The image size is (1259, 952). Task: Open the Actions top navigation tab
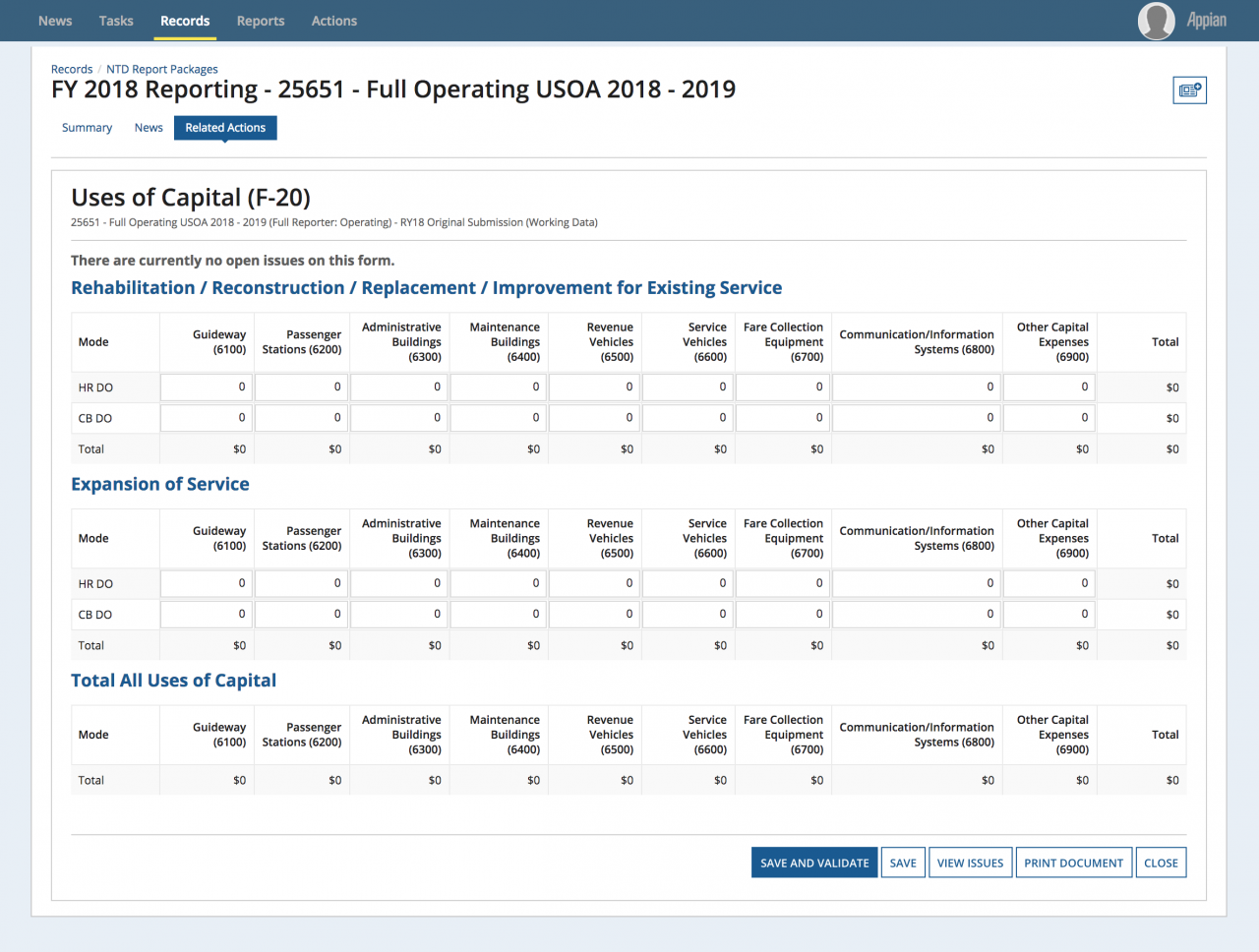[334, 21]
